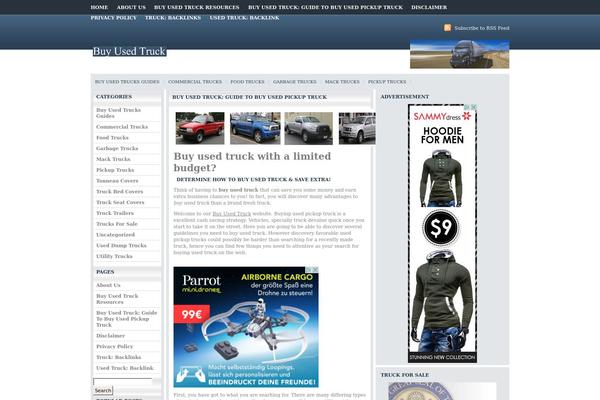Screen dimensions: 600x400
Task: Open Truck: Backlinks in top navigation
Action: click(x=173, y=18)
